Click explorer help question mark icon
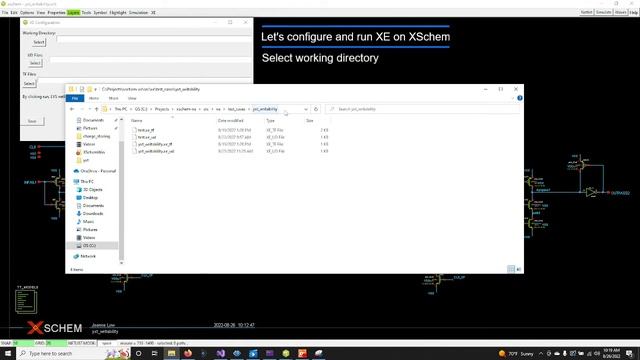Image resolution: width=640 pixels, height=360 pixels. 520,98
